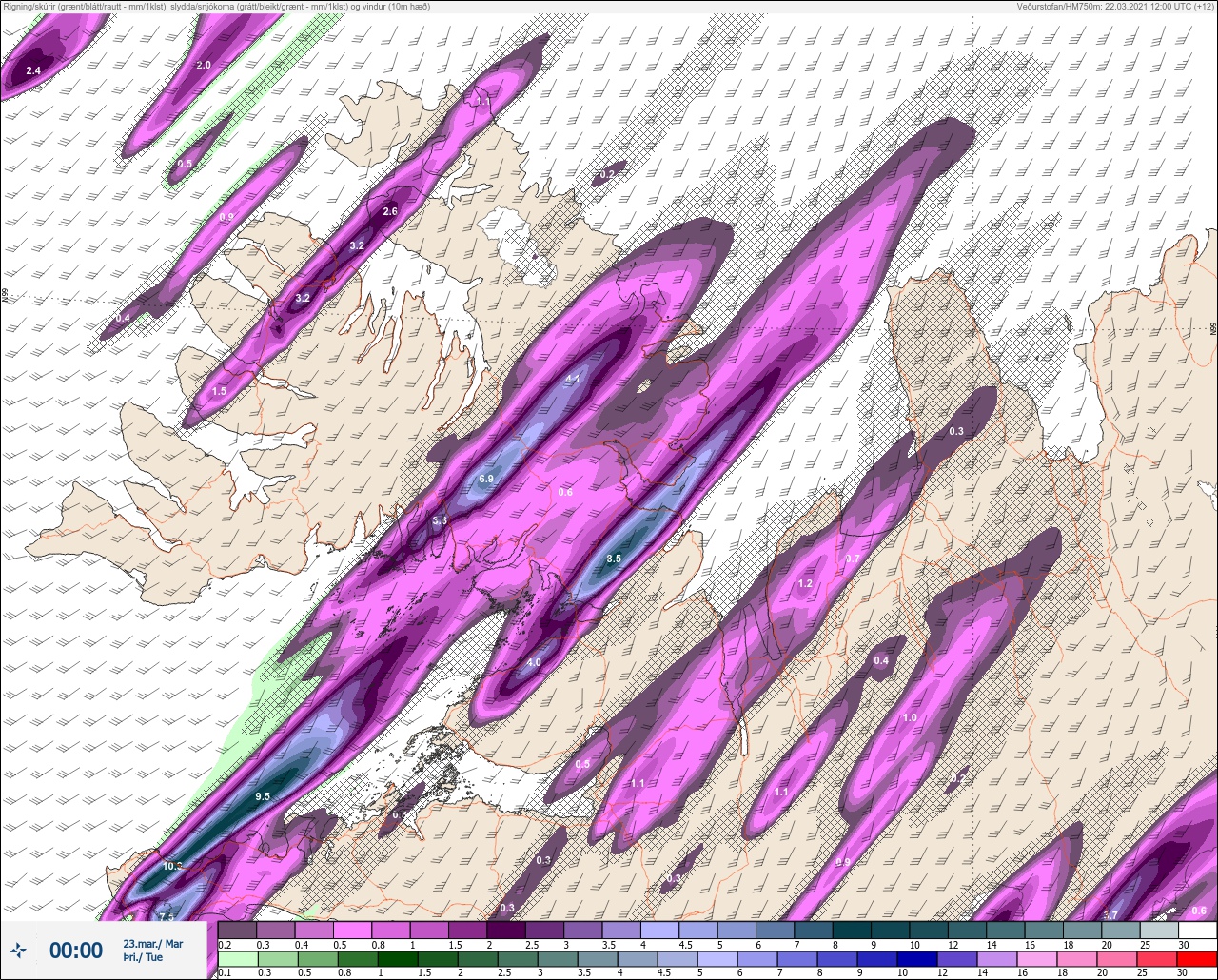The width and height of the screenshot is (1218, 980).
Task: Select the upper legend dark purple swatch labeled 2
Action: pos(506,931)
